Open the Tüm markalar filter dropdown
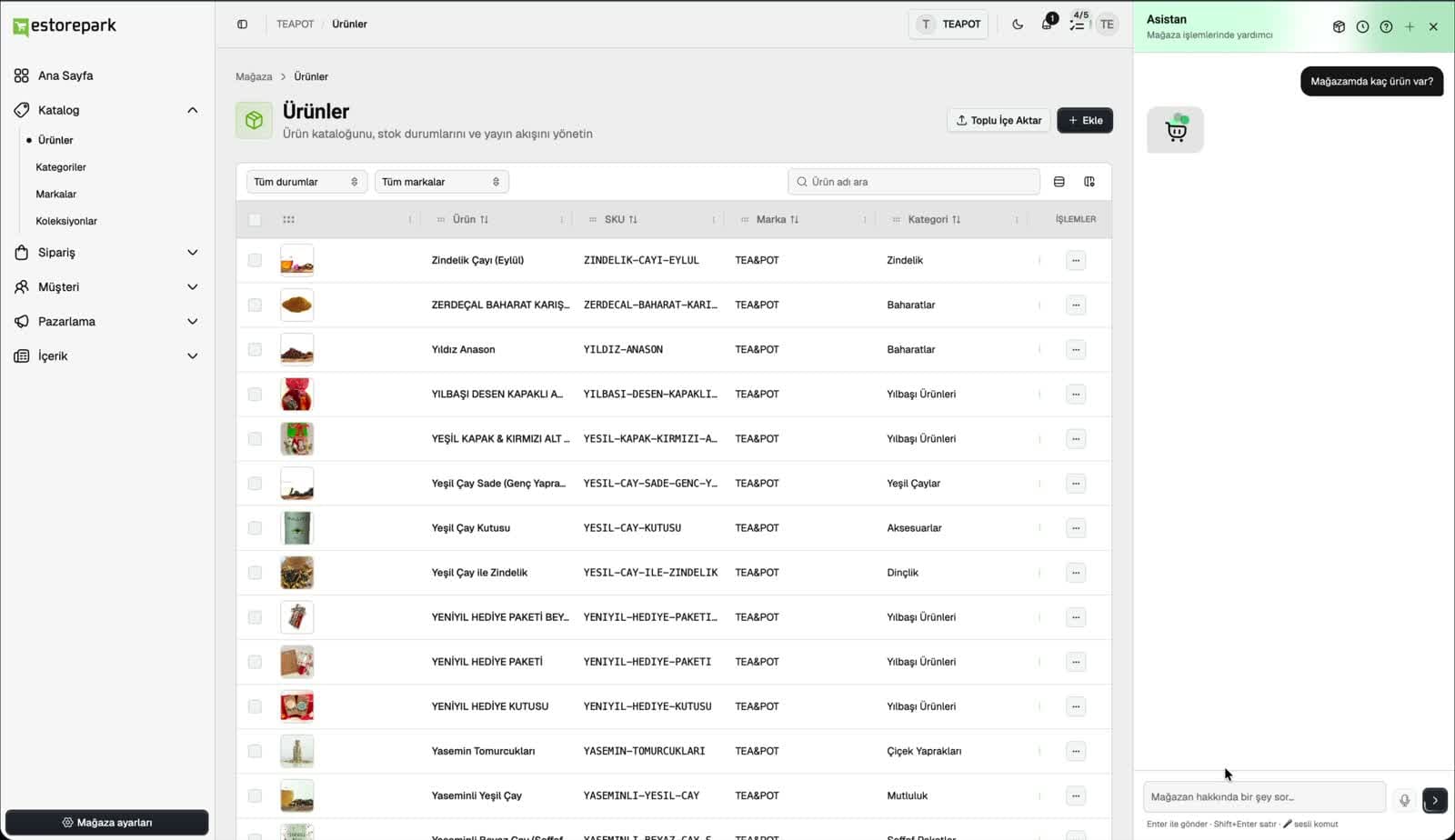The width and height of the screenshot is (1455, 840). coord(441,182)
